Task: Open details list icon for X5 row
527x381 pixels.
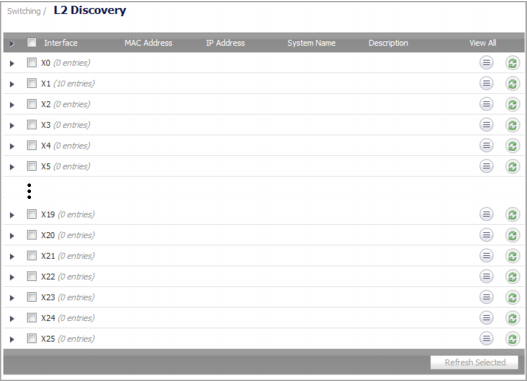Action: point(486,166)
